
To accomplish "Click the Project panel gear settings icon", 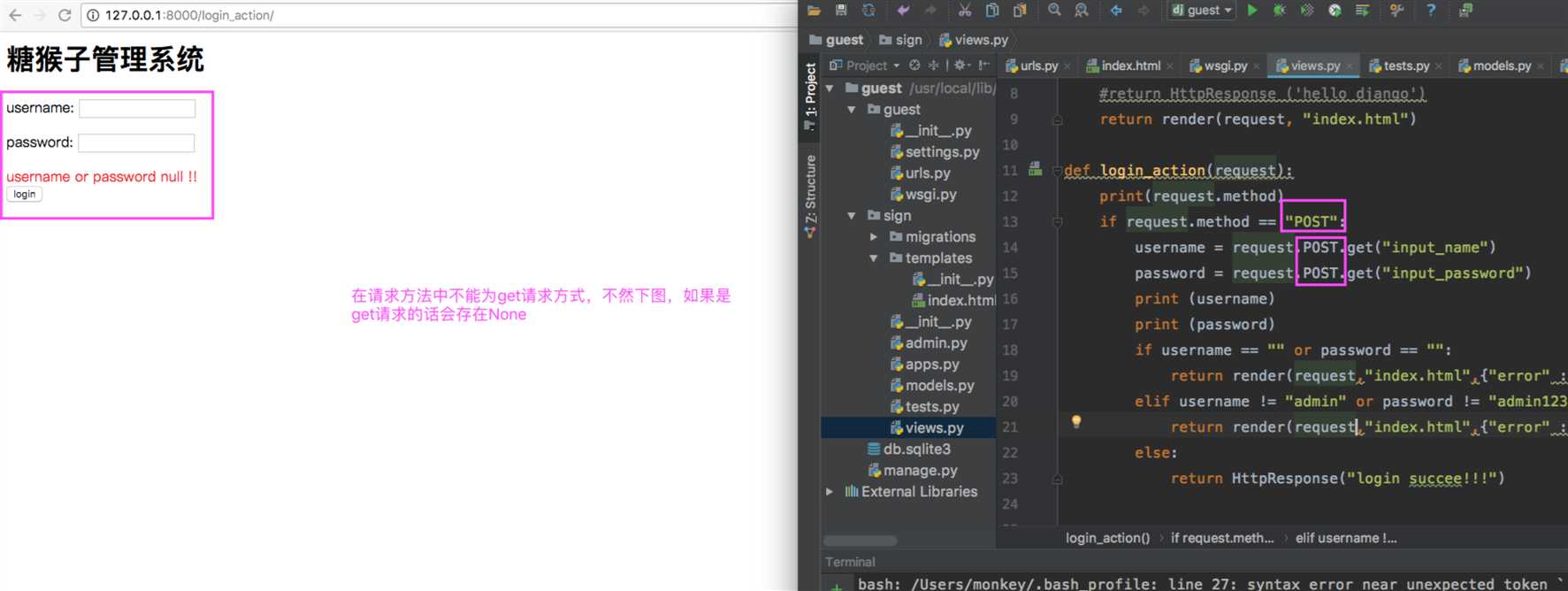I will tap(960, 65).
